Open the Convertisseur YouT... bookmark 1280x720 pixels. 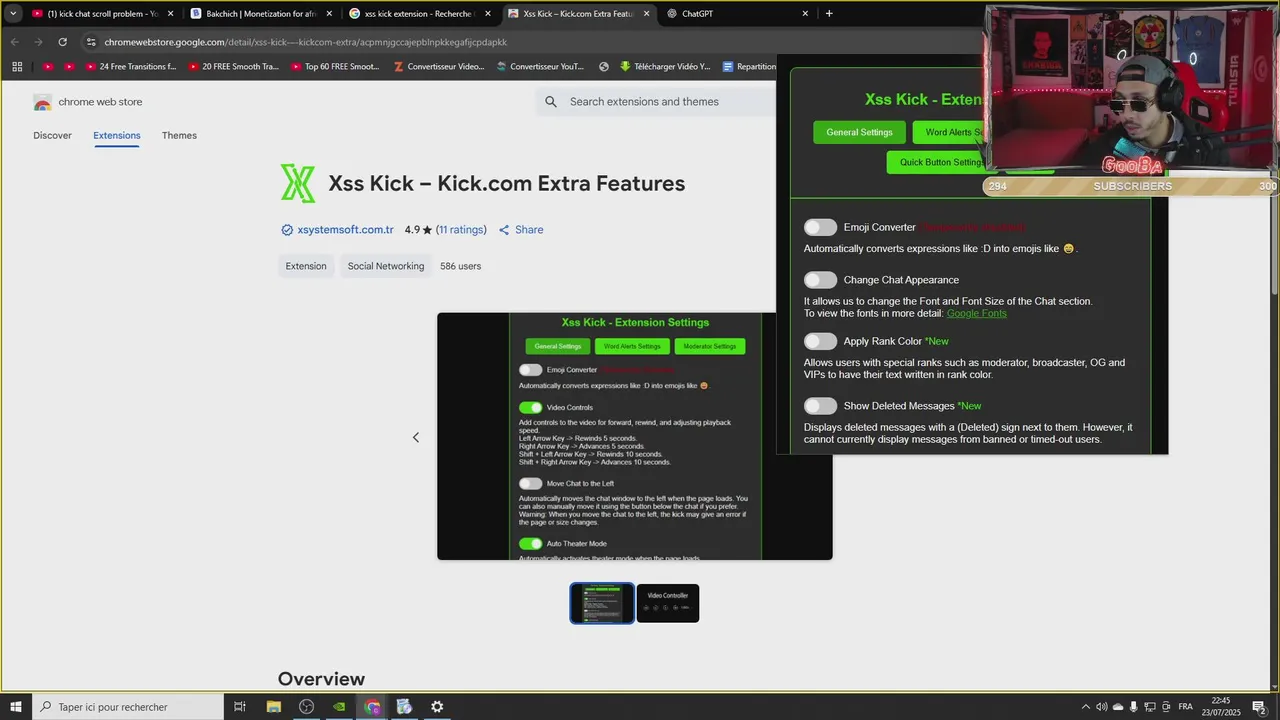(x=540, y=67)
